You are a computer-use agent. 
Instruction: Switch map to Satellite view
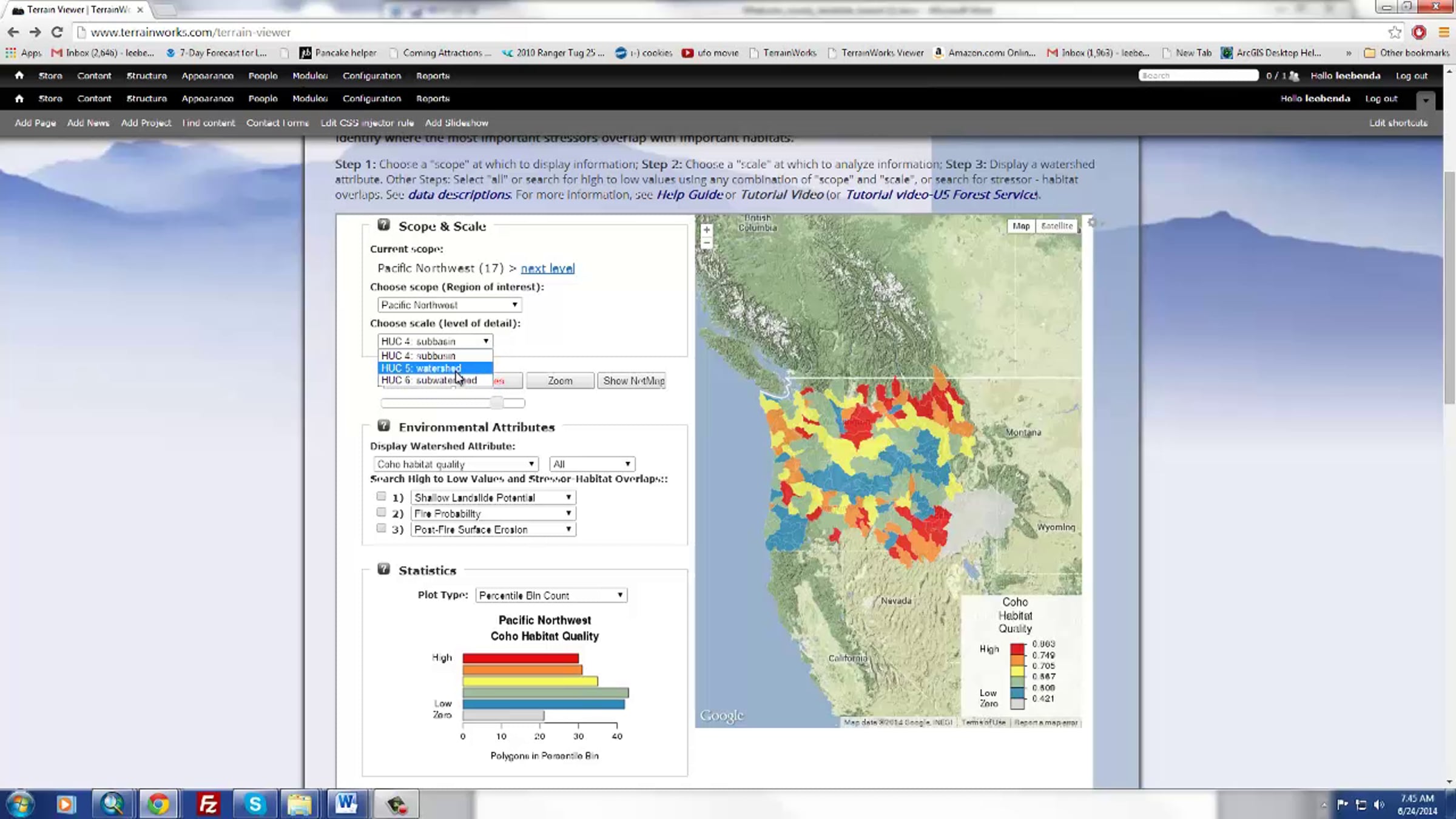[1057, 226]
